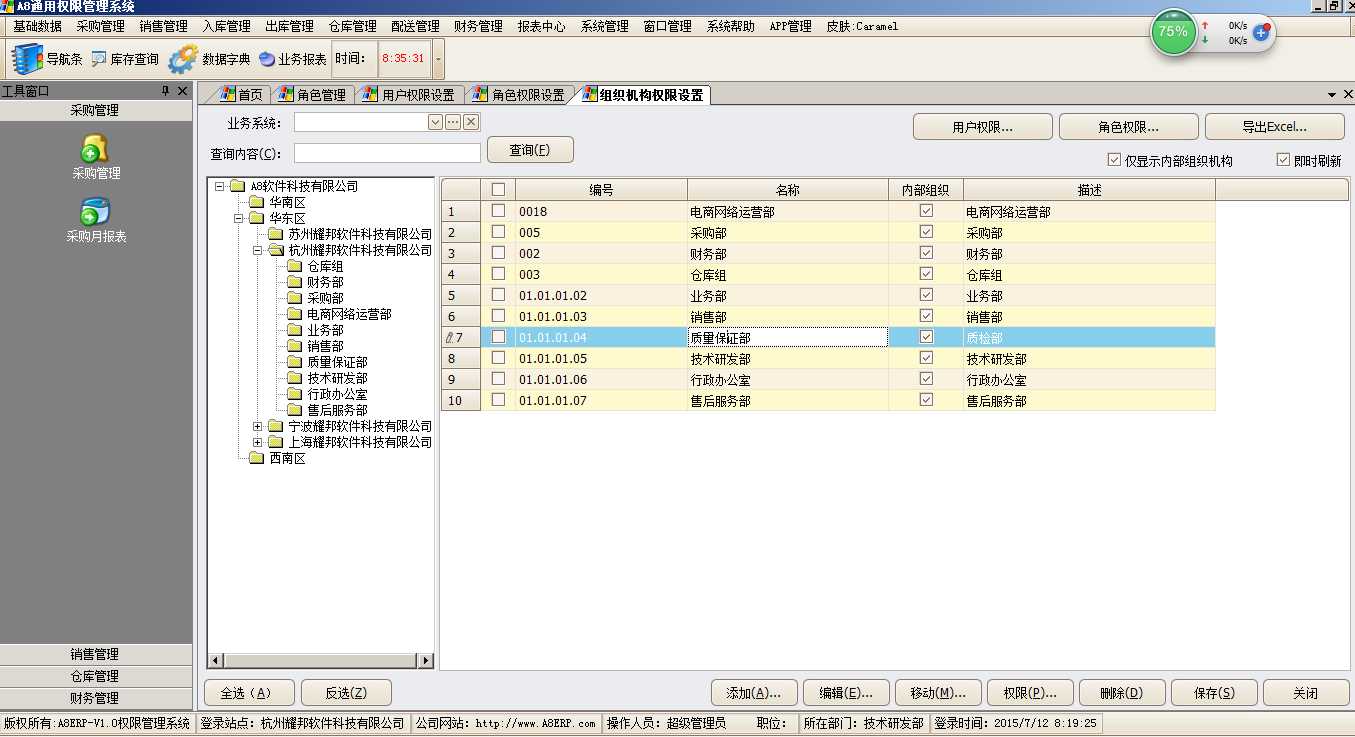This screenshot has height=737, width=1355.
Task: Select 苏州耀邦软件科技有限公司 in the tree
Action: [x=360, y=234]
